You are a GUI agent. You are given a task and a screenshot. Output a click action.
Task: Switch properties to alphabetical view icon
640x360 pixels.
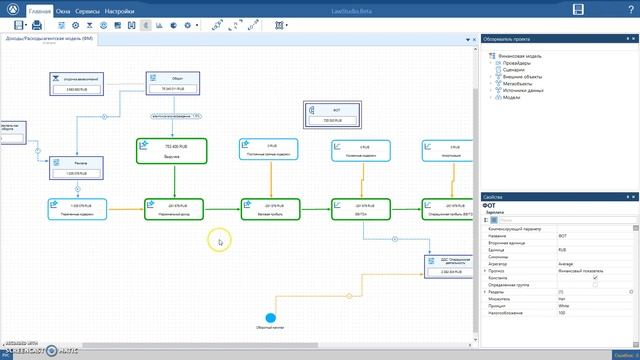click(494, 220)
